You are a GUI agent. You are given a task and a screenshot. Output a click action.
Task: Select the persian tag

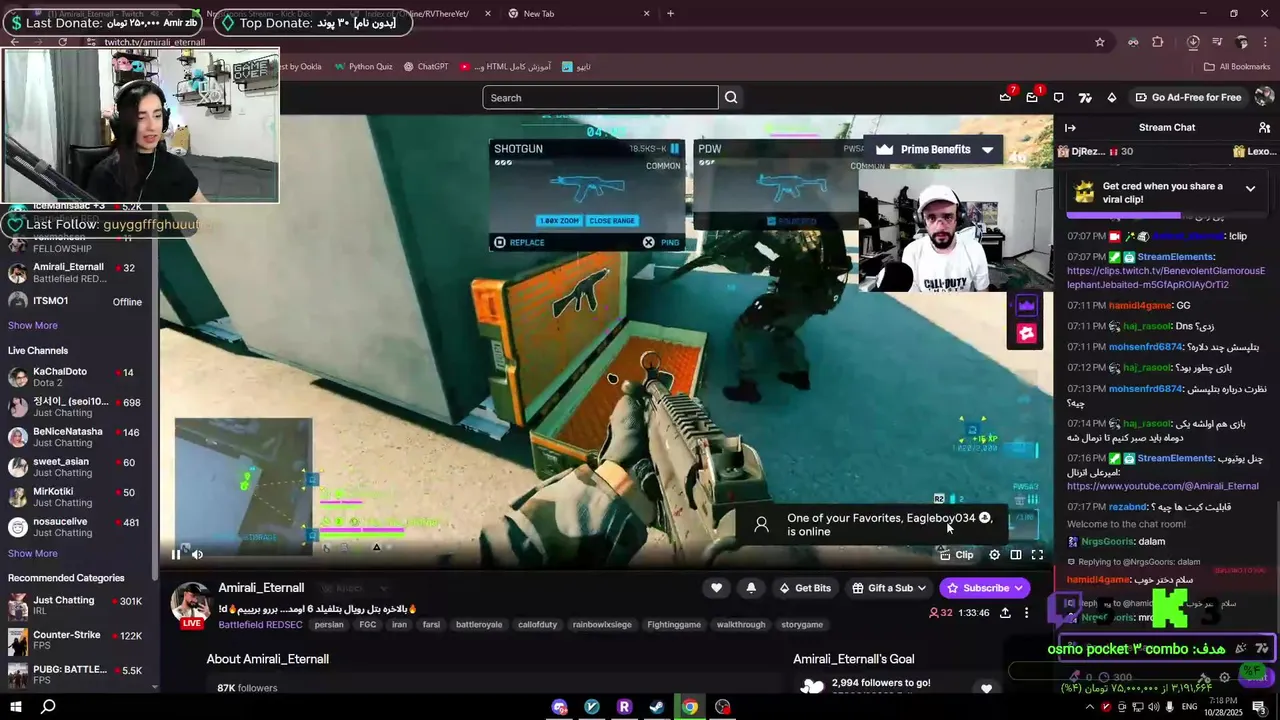point(329,625)
